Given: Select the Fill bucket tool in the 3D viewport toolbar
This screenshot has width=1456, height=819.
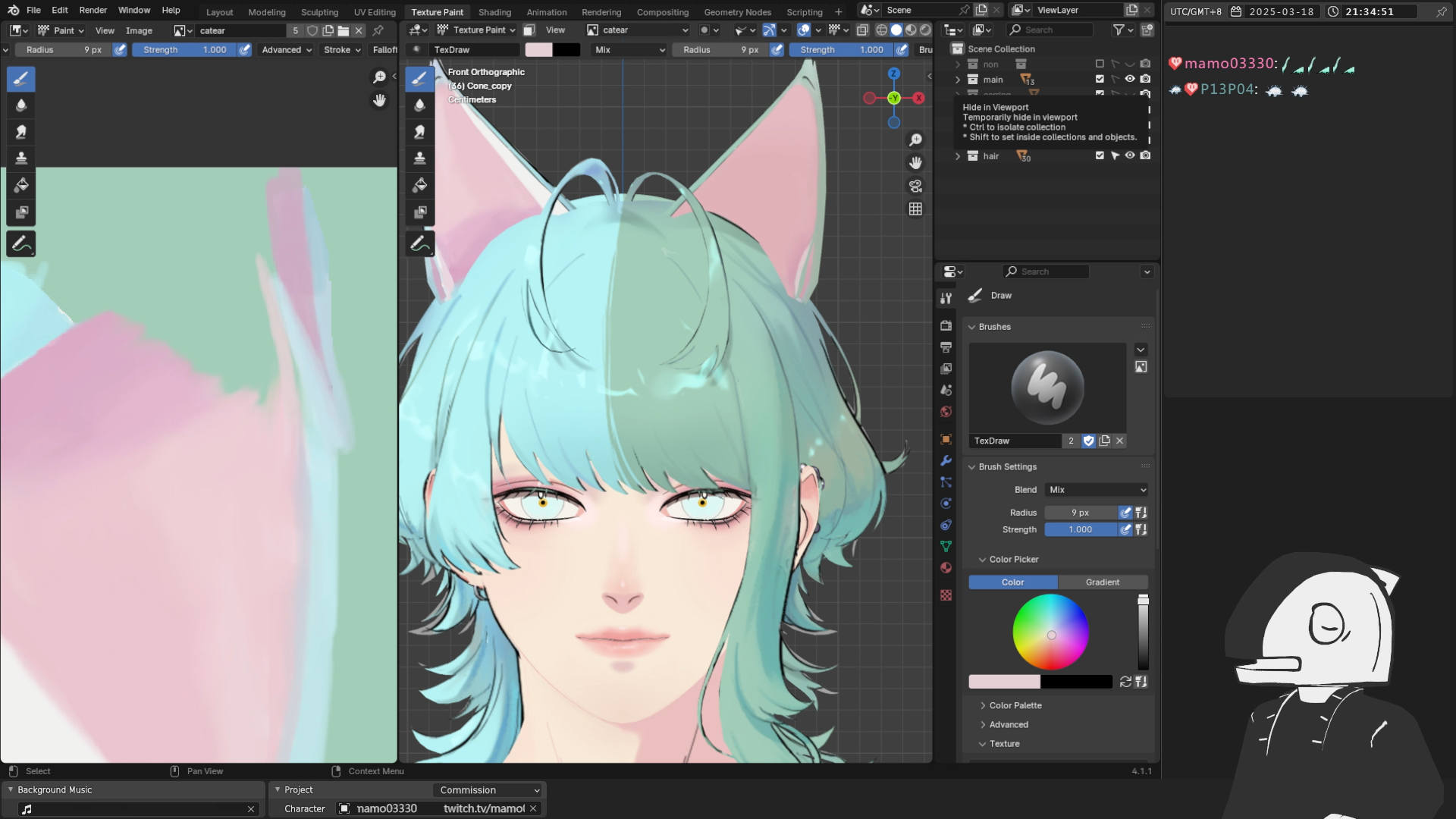Looking at the screenshot, I should click(x=419, y=185).
